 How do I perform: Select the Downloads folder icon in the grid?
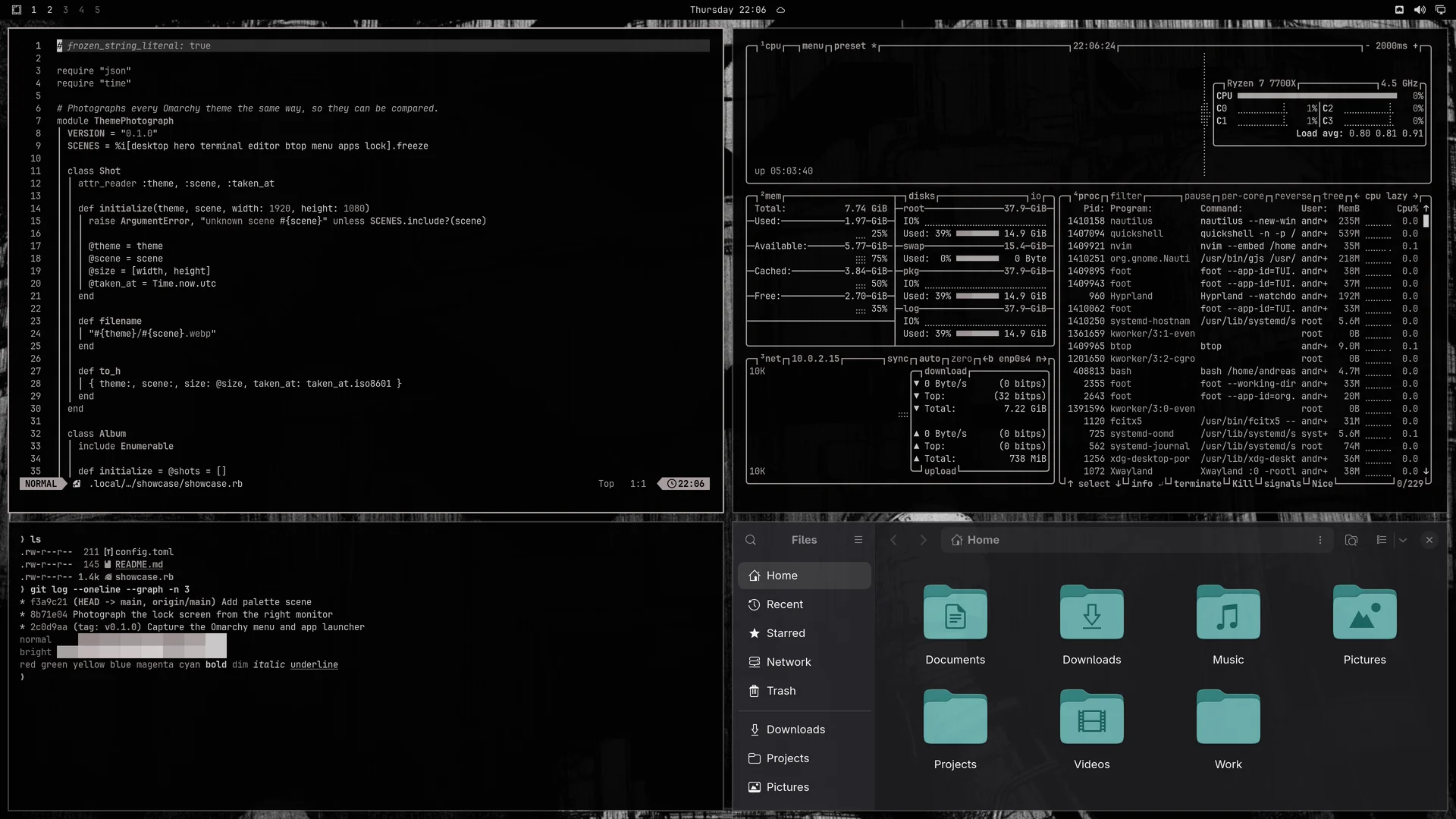coord(1092,613)
